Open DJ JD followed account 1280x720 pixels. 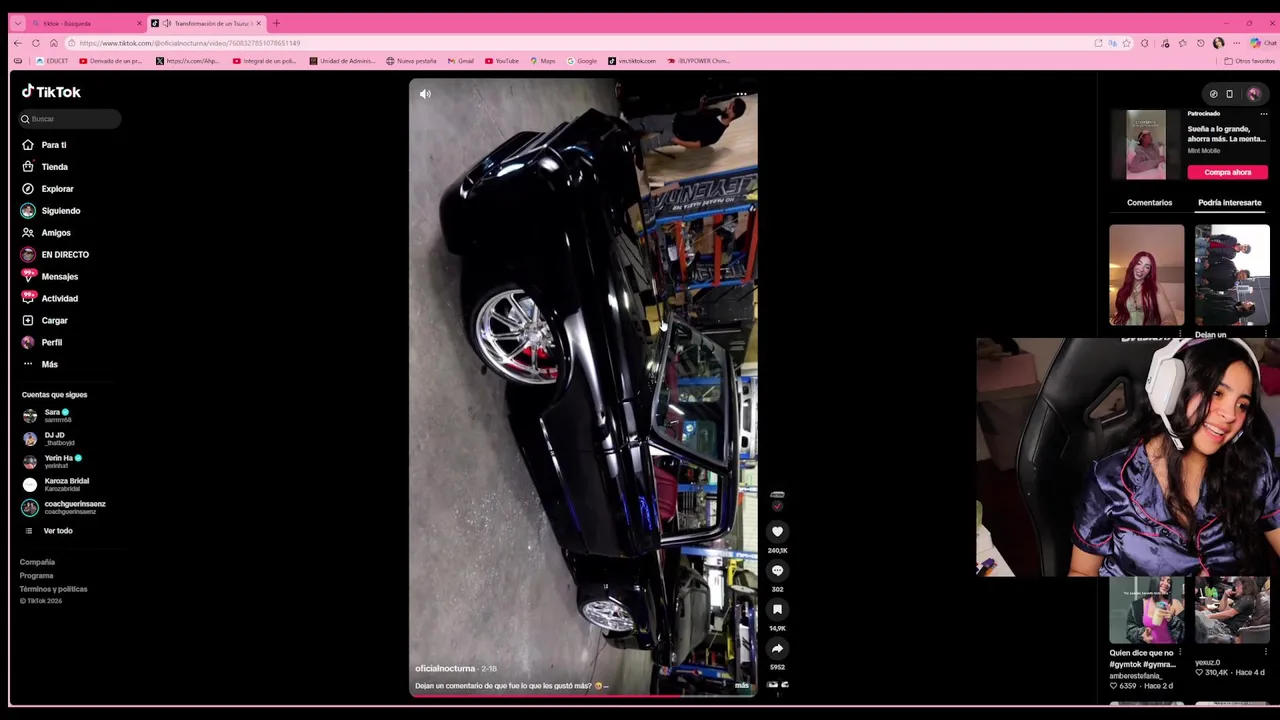pyautogui.click(x=50, y=438)
